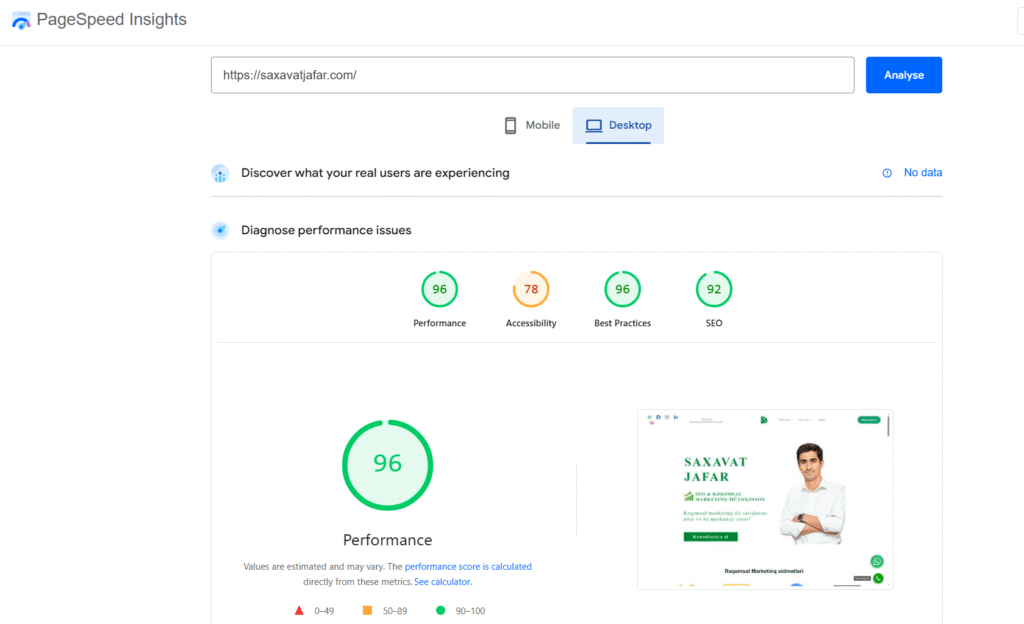Image resolution: width=1024 pixels, height=624 pixels.
Task: Click the real users experience icon
Action: 220,173
